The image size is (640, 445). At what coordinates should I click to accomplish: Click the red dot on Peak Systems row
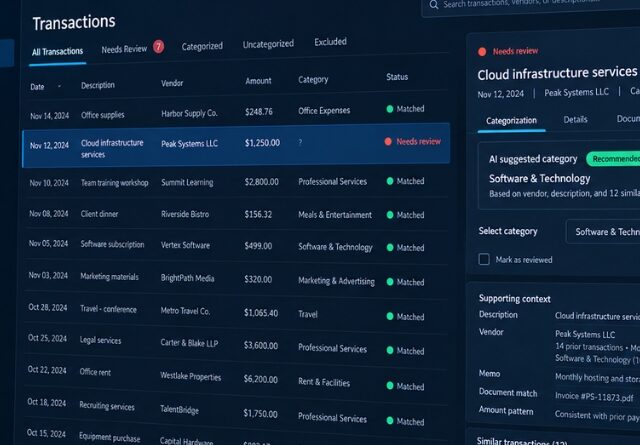388,142
